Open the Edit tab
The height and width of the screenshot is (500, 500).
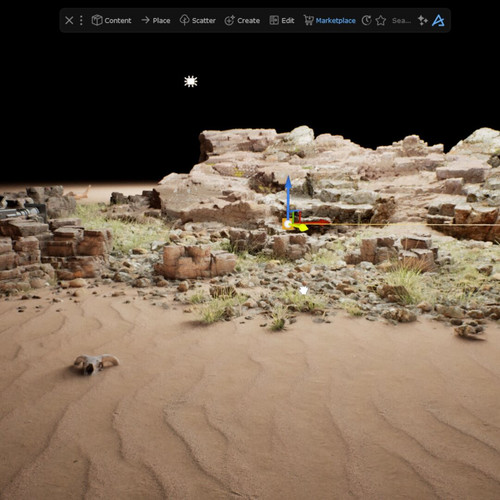282,20
